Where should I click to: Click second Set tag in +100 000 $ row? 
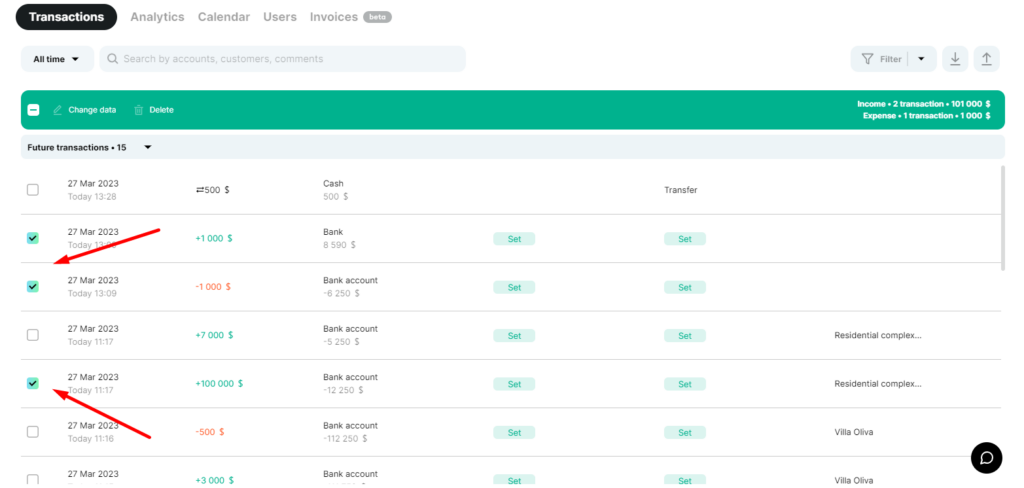(685, 384)
